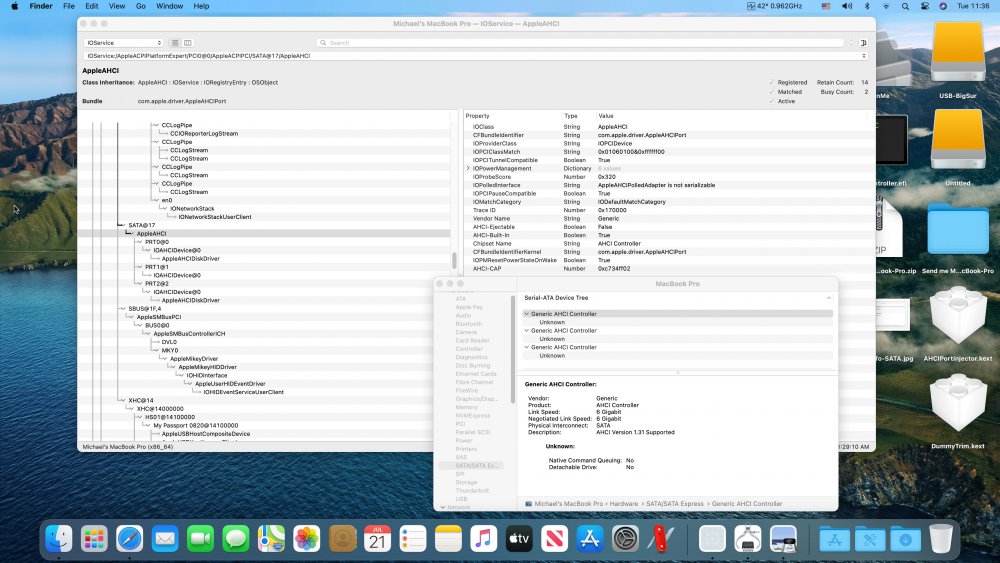The image size is (1000, 563).
Task: Click Hardware in System Information path bar
Action: [x=624, y=504]
